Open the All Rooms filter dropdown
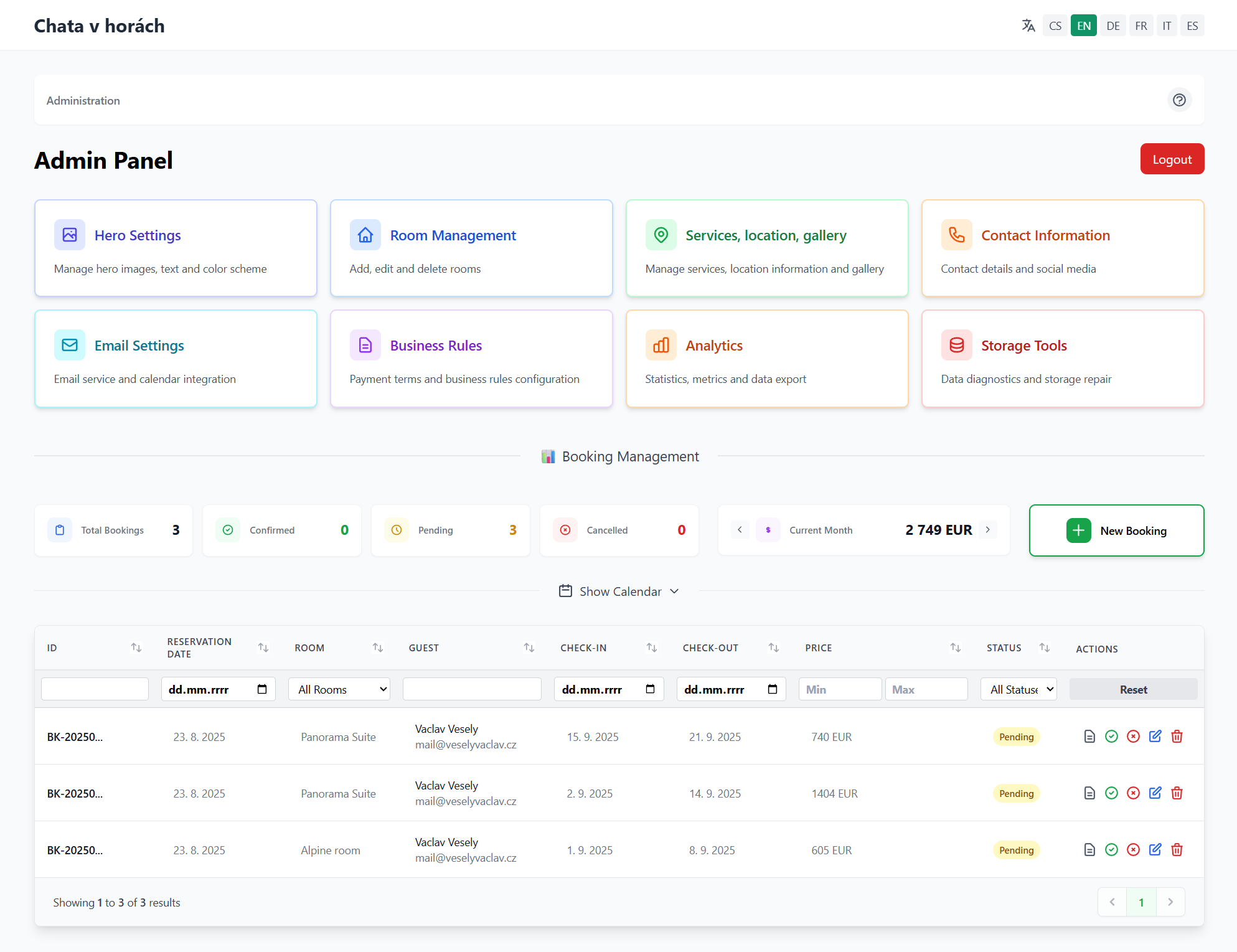 (339, 689)
